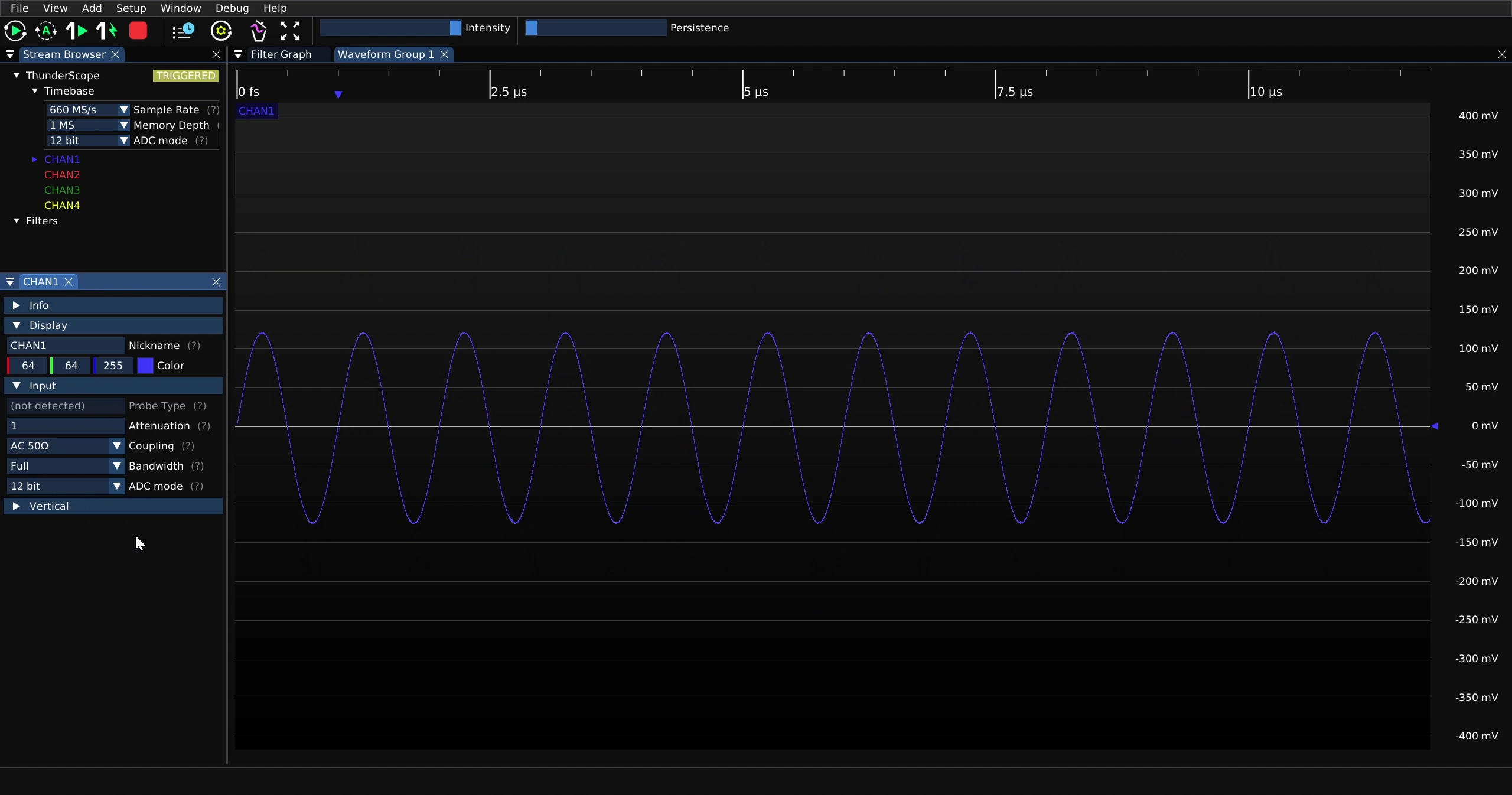Click the blue CHAN1 color swatch
The width and height of the screenshot is (1512, 795).
pos(145,366)
